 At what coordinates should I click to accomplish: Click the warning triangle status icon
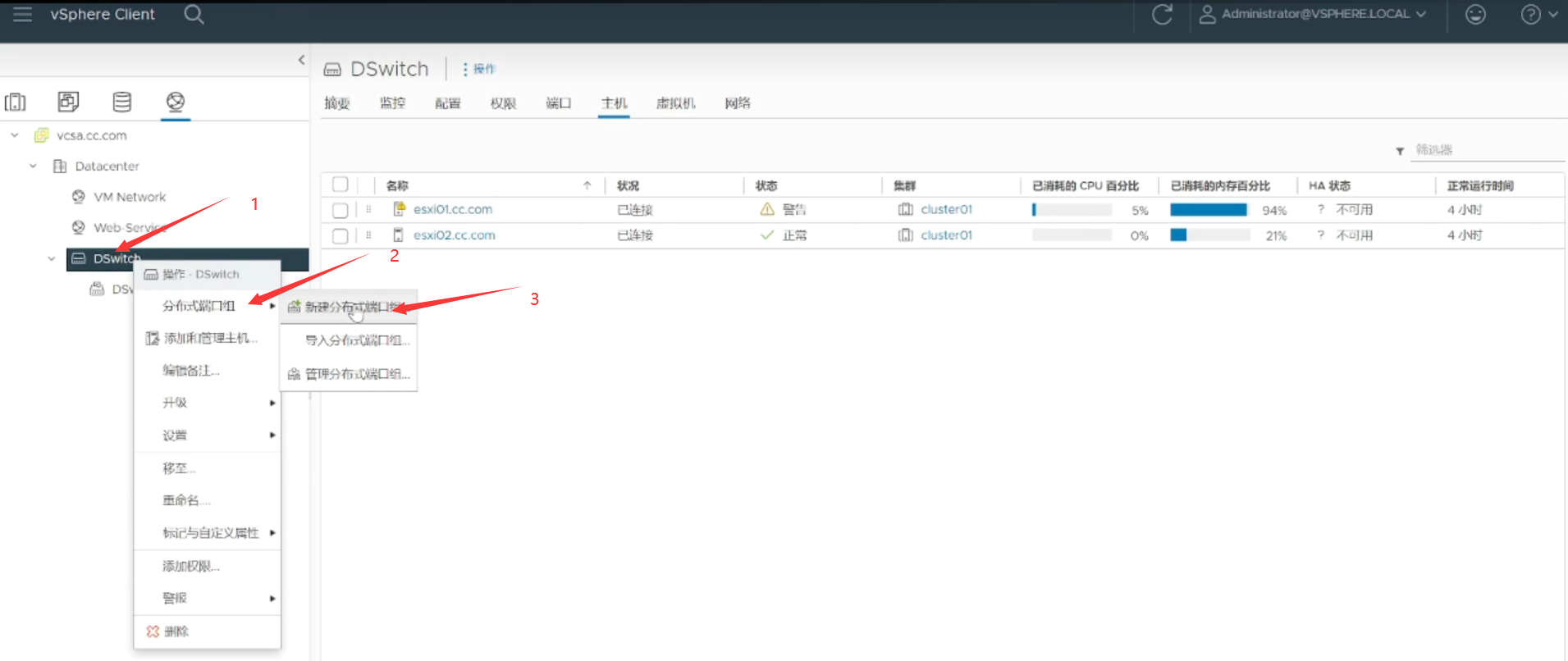tap(767, 209)
